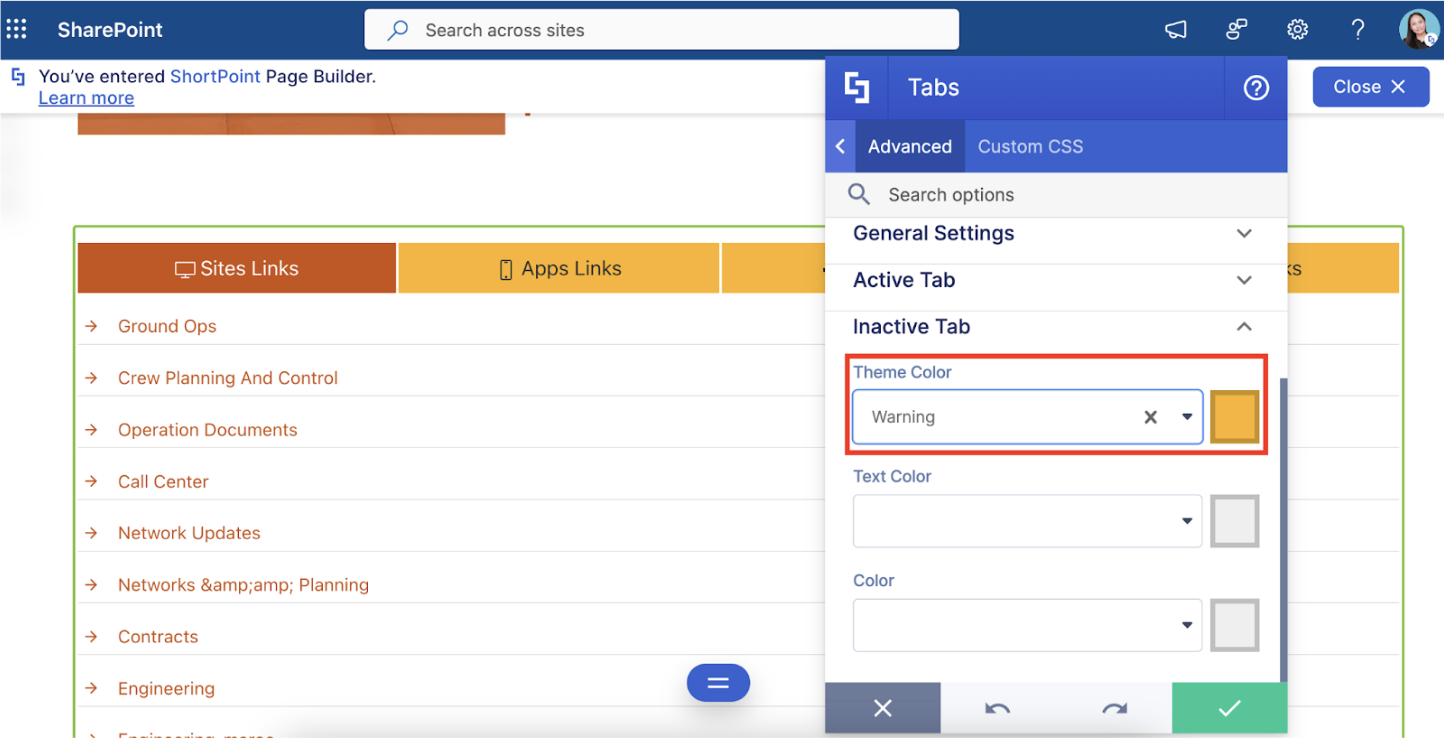The width and height of the screenshot is (1444, 744).
Task: Open the Ground Ops link
Action: tap(167, 326)
